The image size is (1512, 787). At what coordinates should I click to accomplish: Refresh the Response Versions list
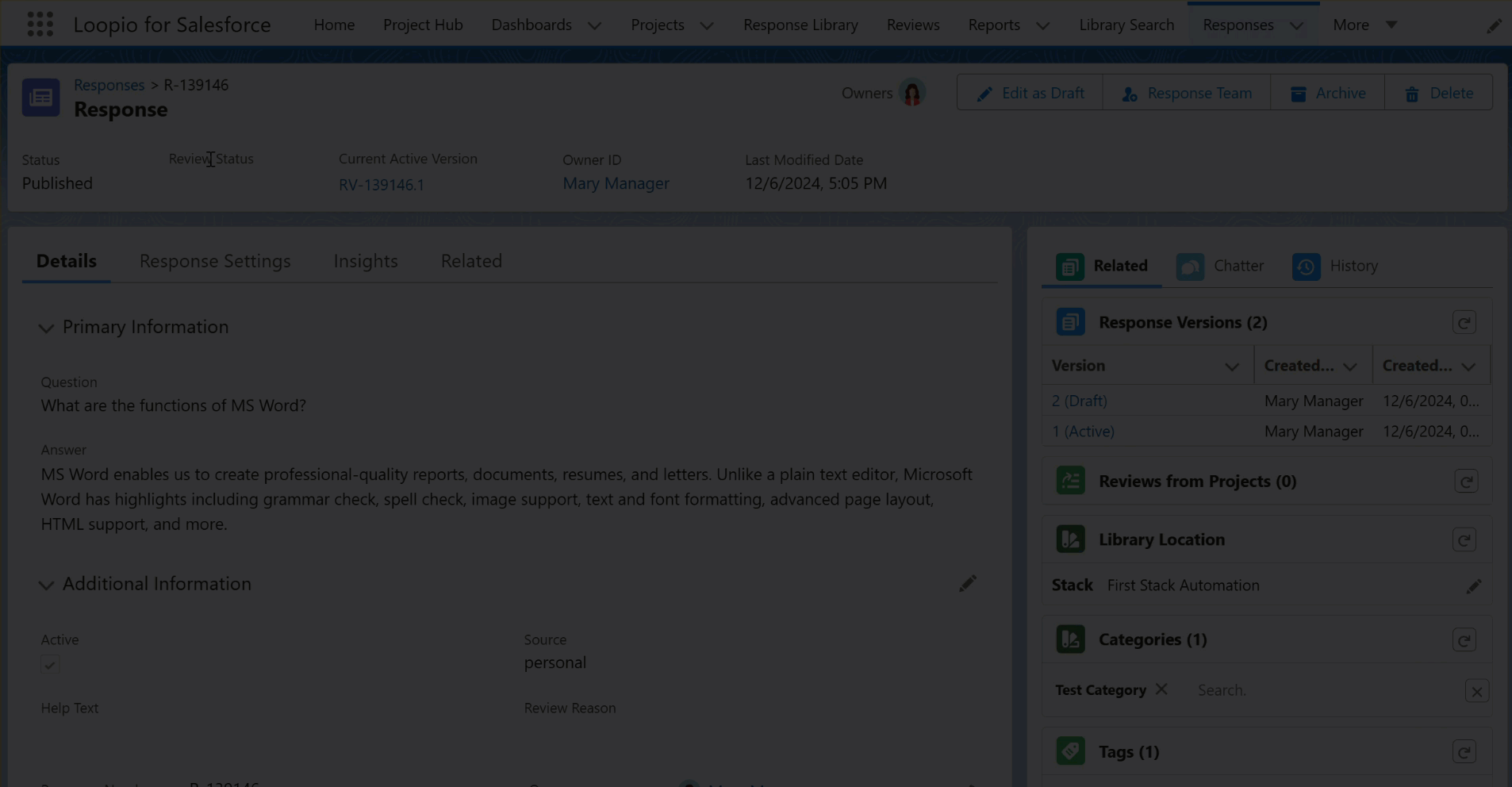click(1464, 323)
